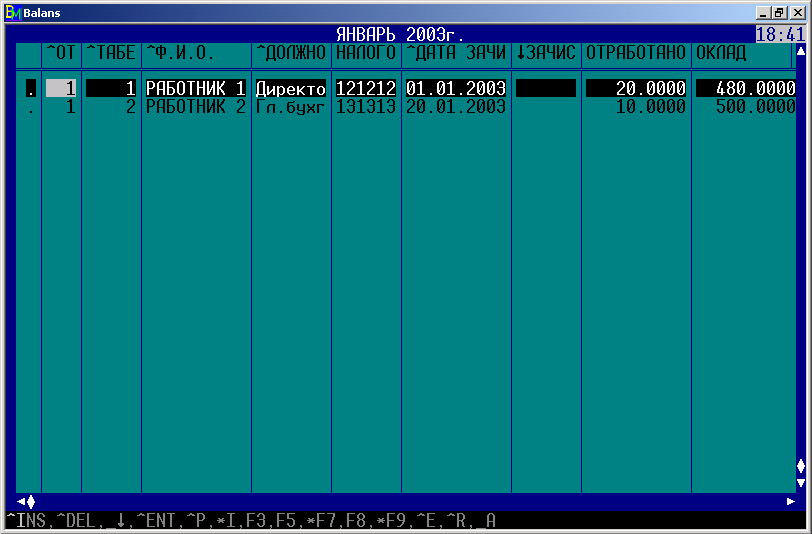Image resolution: width=812 pixels, height=534 pixels.
Task: Click the row marker dot of РАБОТНИК 1
Action: tap(31, 88)
